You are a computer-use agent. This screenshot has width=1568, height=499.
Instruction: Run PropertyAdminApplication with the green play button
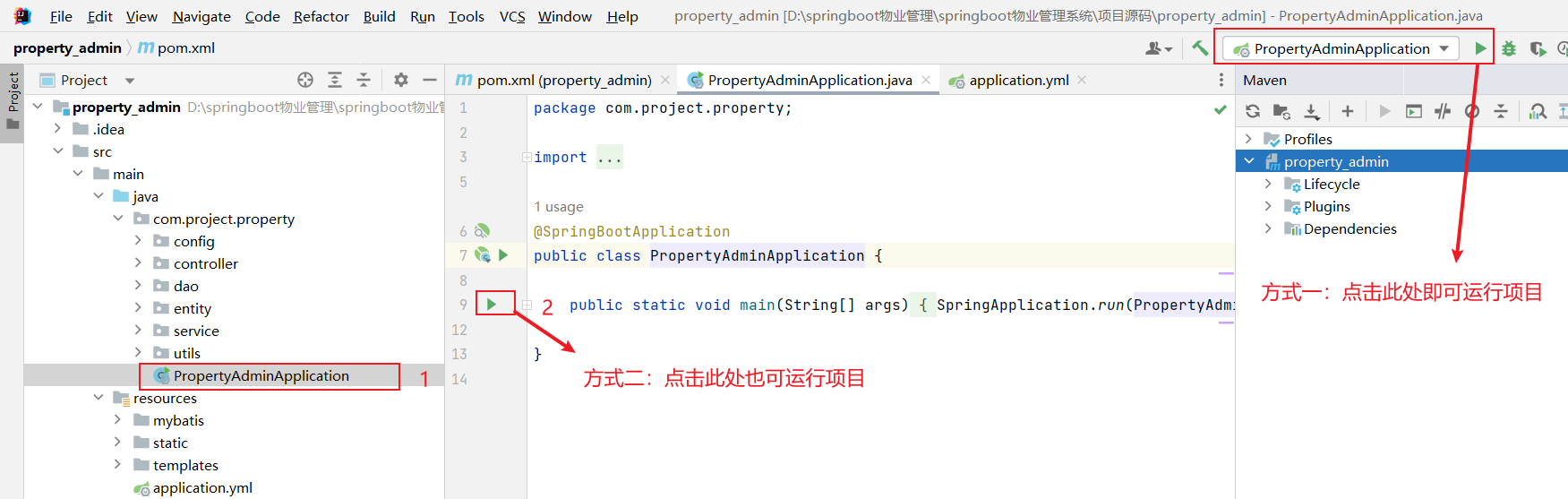click(1480, 48)
